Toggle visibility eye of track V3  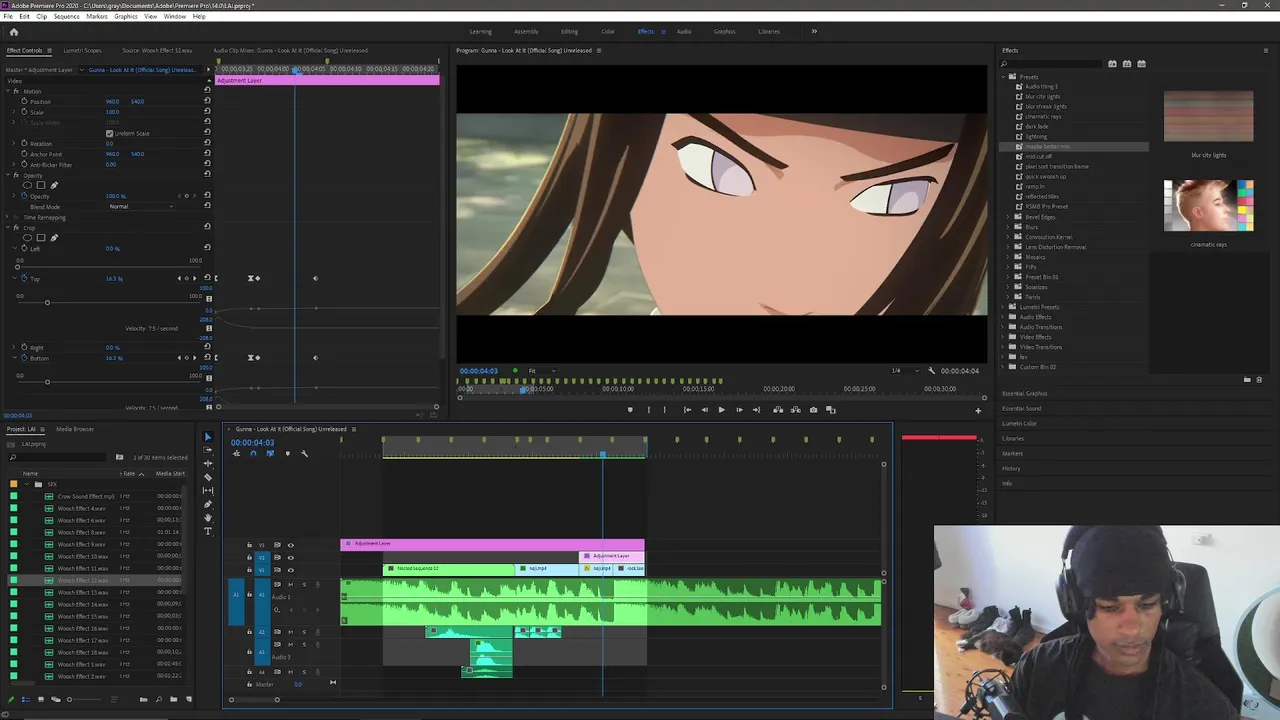click(x=291, y=545)
